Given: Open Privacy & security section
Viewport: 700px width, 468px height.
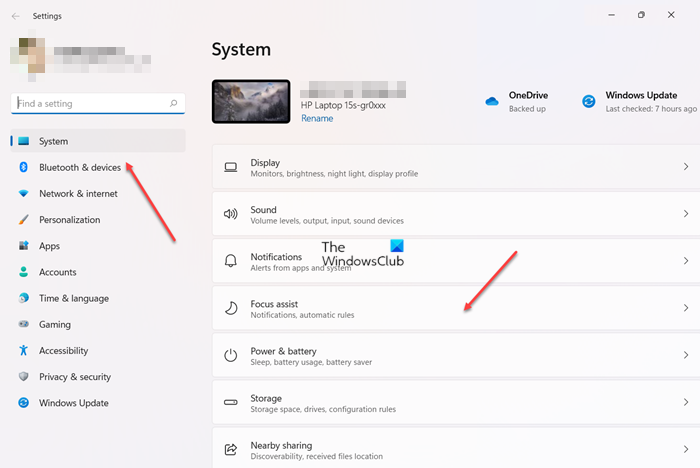Looking at the screenshot, I should pos(98,376).
